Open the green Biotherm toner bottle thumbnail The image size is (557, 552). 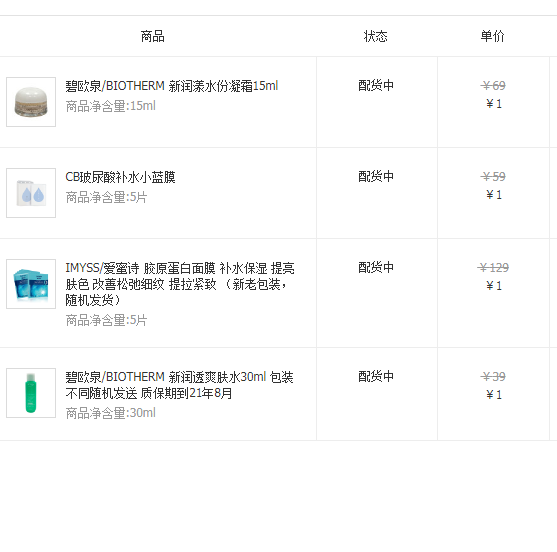[31, 393]
